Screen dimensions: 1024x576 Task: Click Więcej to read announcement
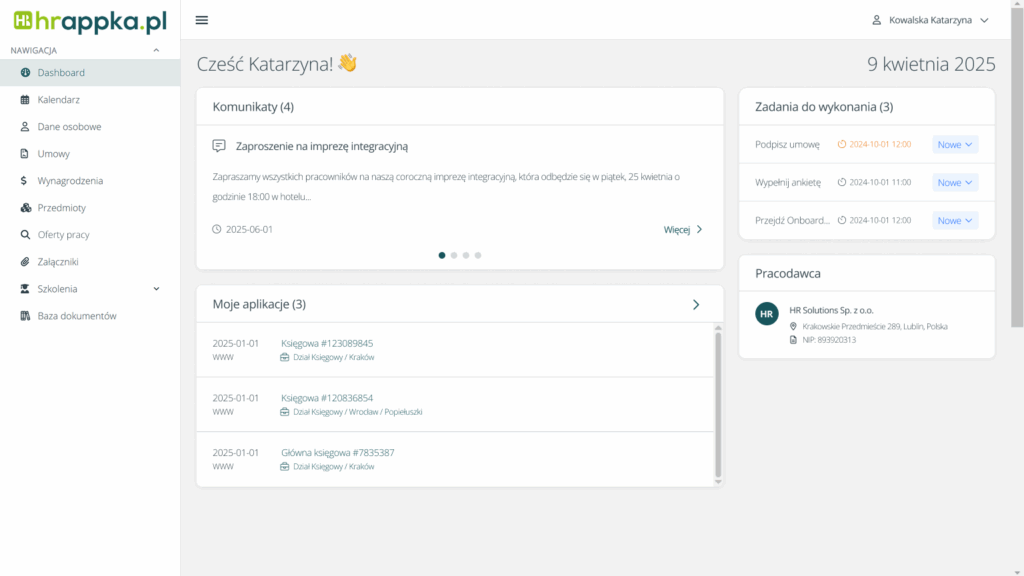coord(683,229)
